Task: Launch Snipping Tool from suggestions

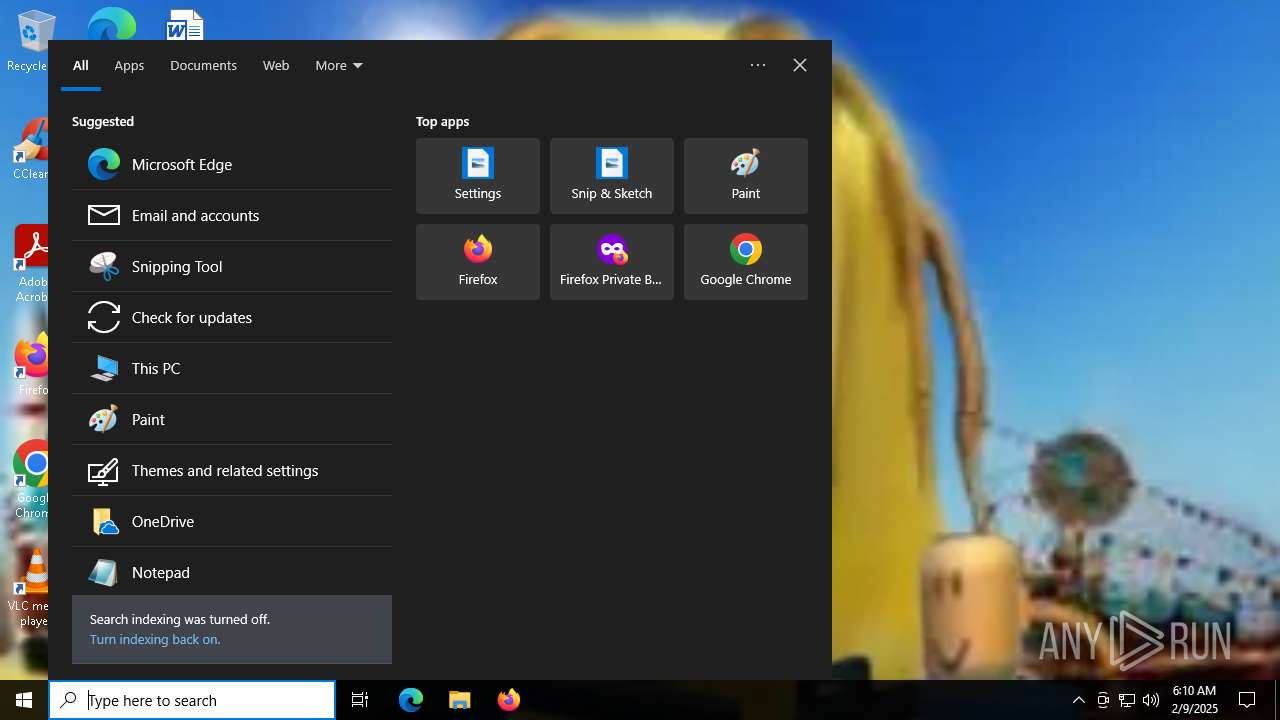Action: [232, 266]
